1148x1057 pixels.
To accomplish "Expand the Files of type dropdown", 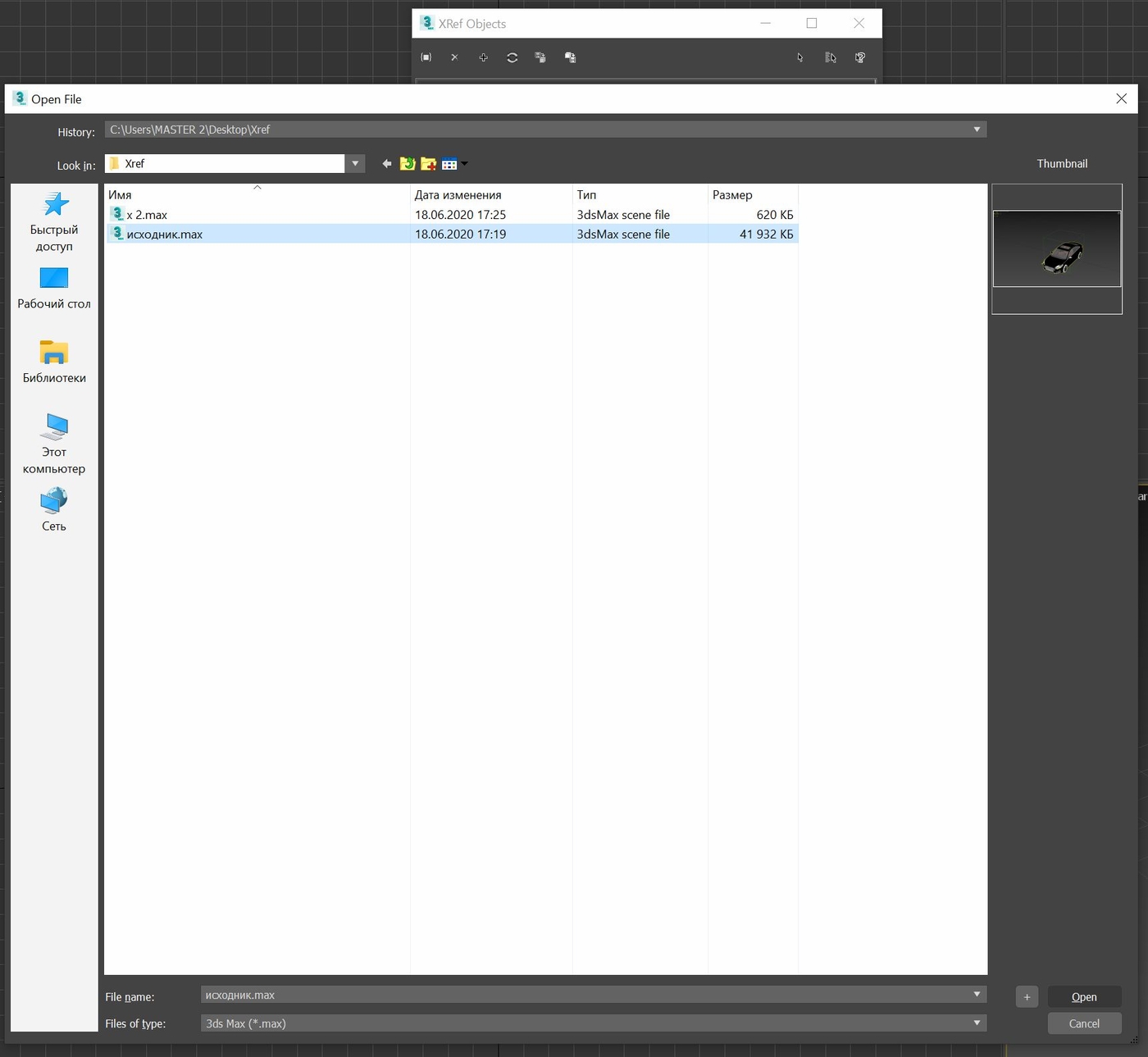I will 977,1023.
